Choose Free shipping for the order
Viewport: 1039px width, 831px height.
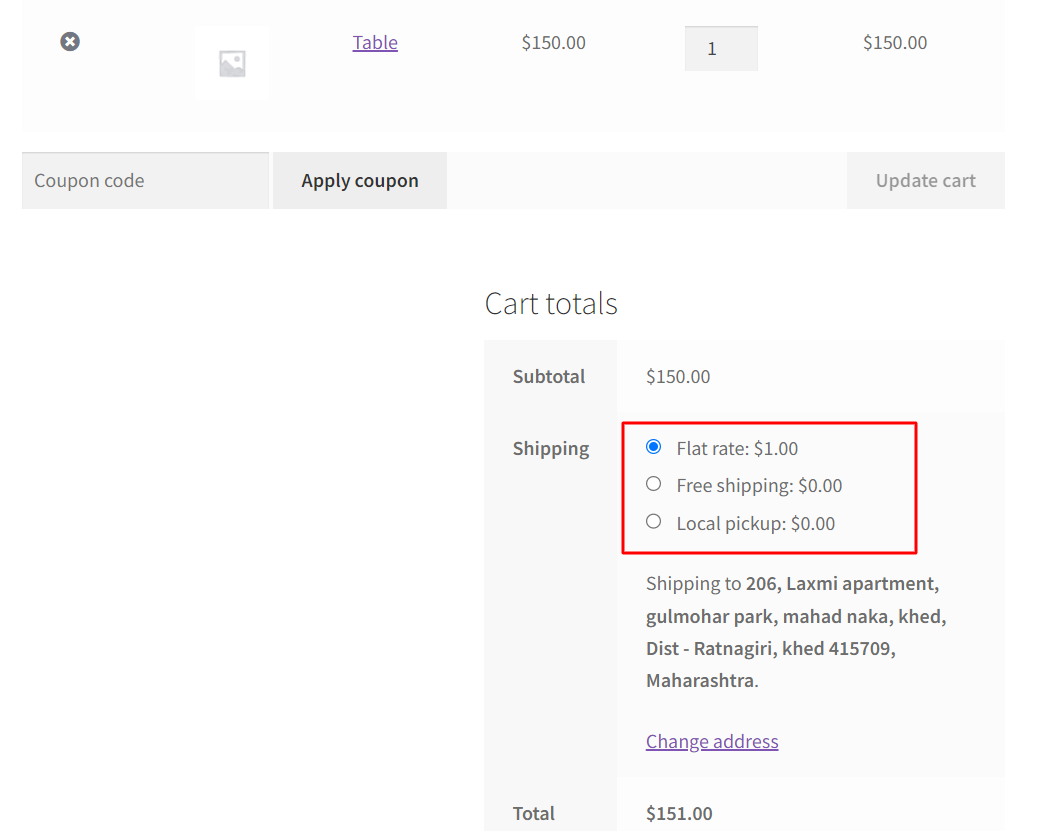pos(653,484)
